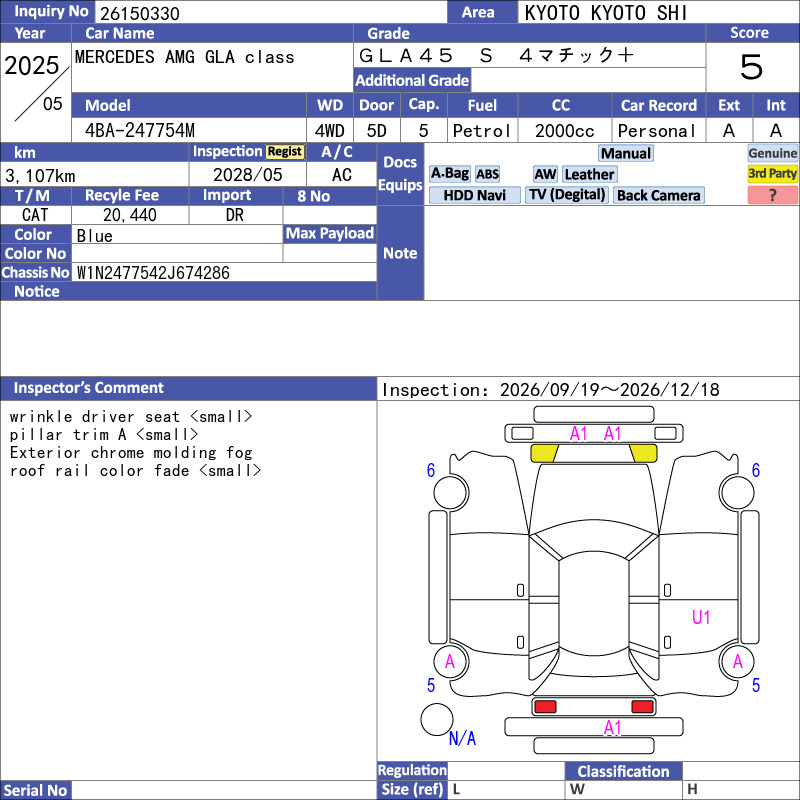This screenshot has height=800, width=800.
Task: Toggle the Genuine label
Action: coord(772,153)
